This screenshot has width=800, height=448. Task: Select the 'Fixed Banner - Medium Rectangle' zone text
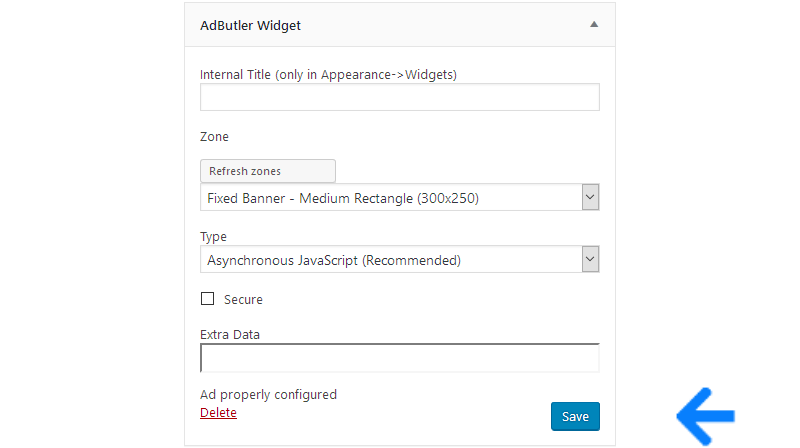pos(343,198)
